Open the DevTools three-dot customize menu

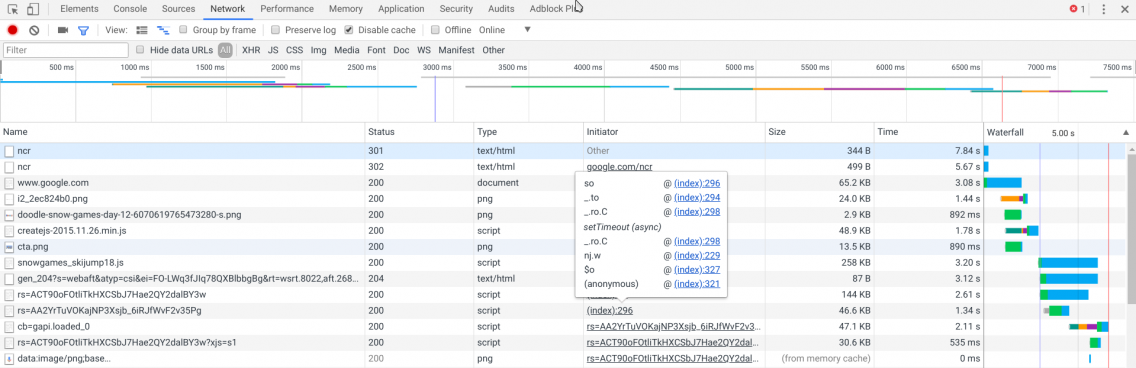(x=1103, y=9)
